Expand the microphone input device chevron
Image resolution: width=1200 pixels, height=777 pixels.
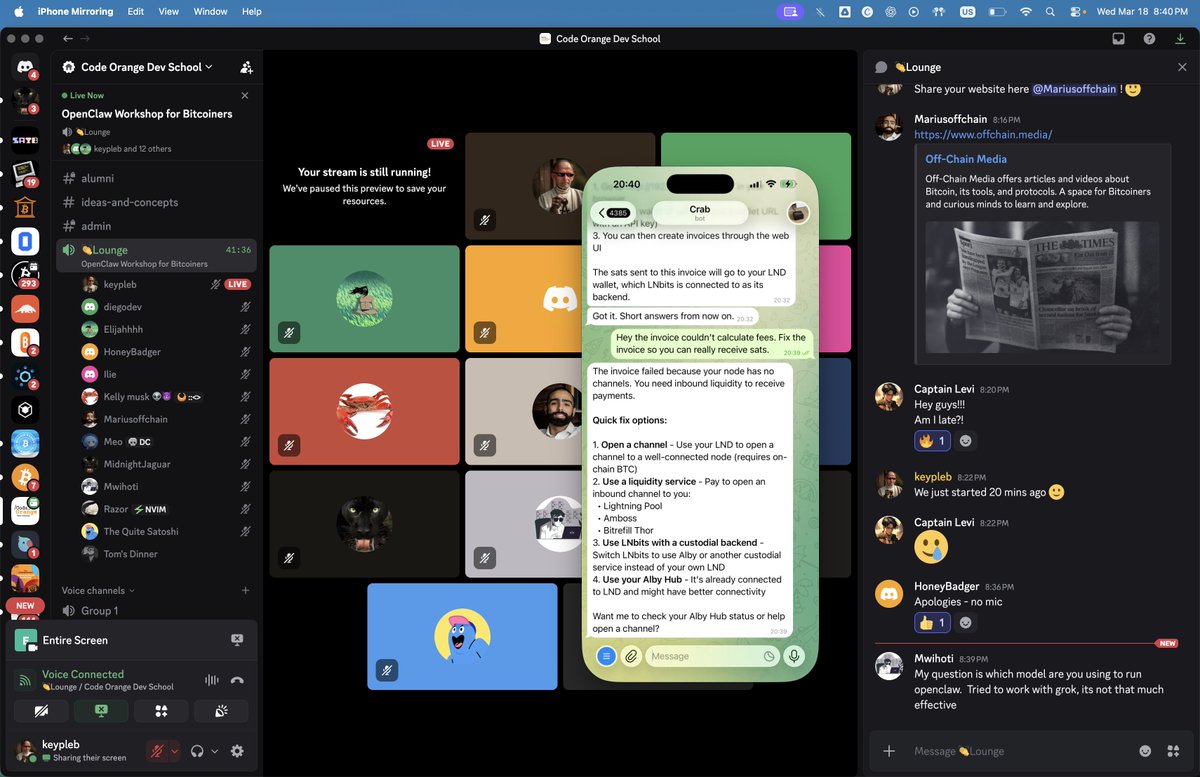coord(173,751)
